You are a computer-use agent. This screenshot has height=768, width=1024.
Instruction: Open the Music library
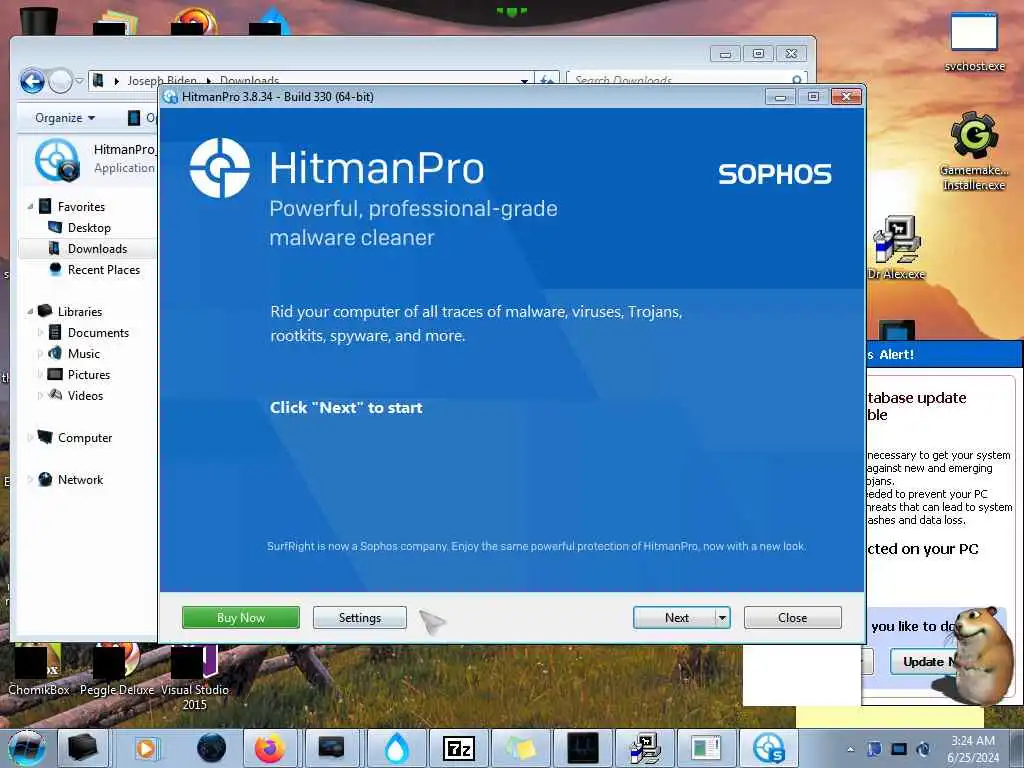tap(84, 354)
